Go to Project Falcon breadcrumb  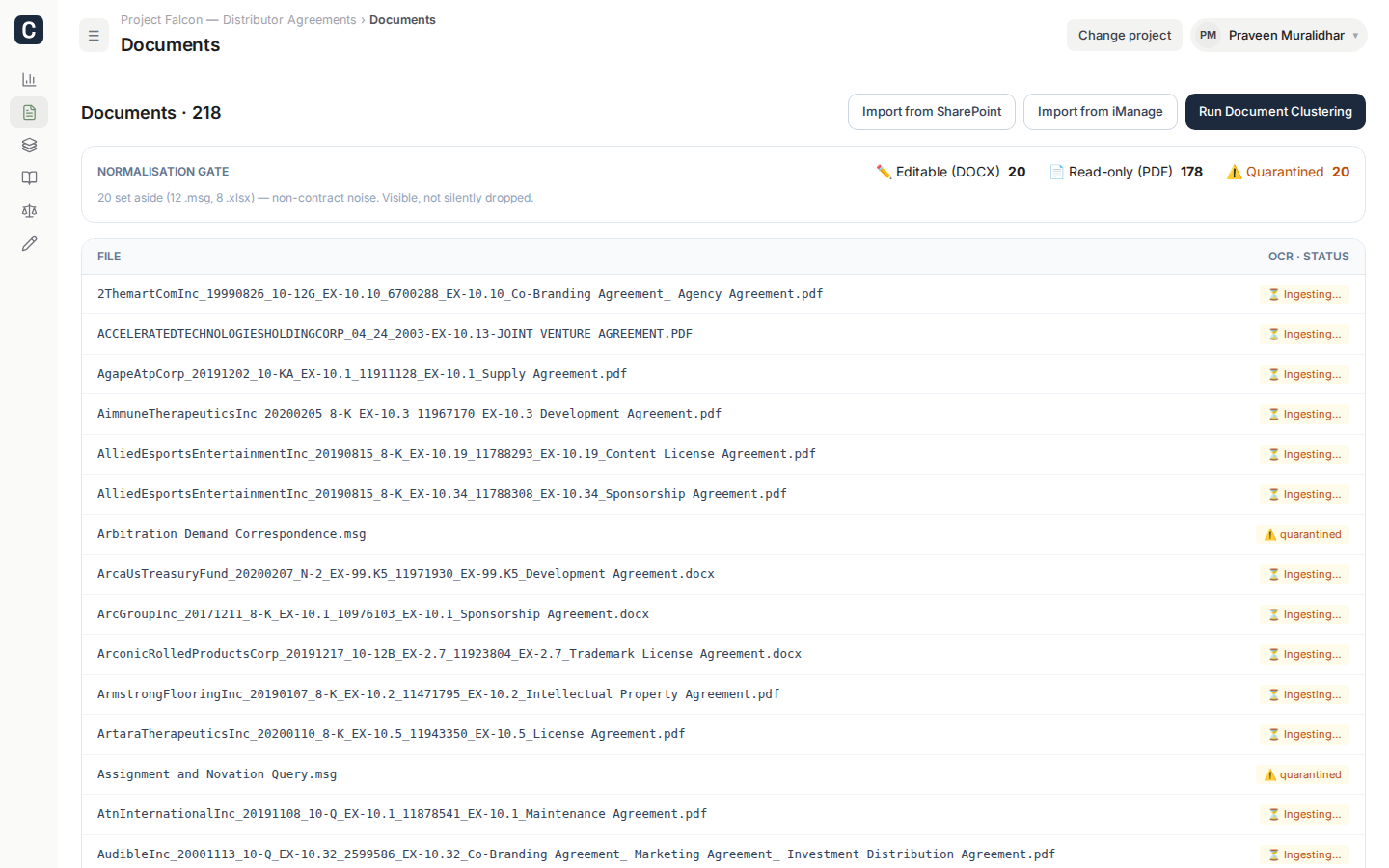[238, 20]
